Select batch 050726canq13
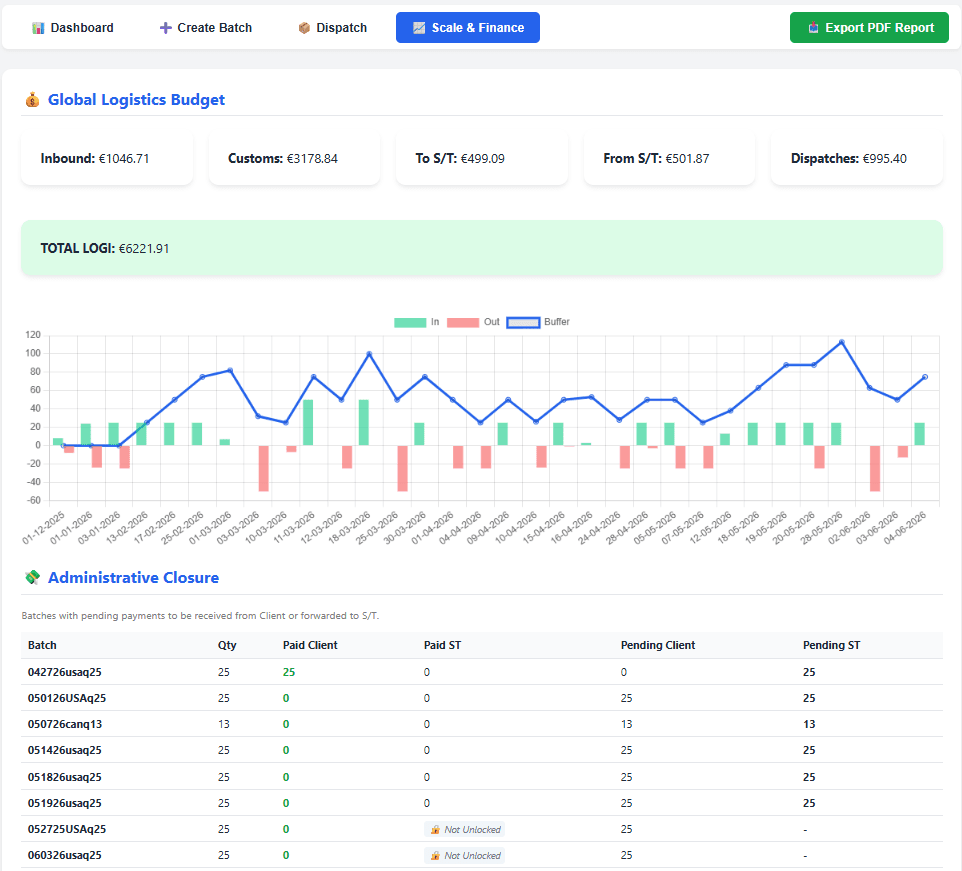 click(65, 724)
